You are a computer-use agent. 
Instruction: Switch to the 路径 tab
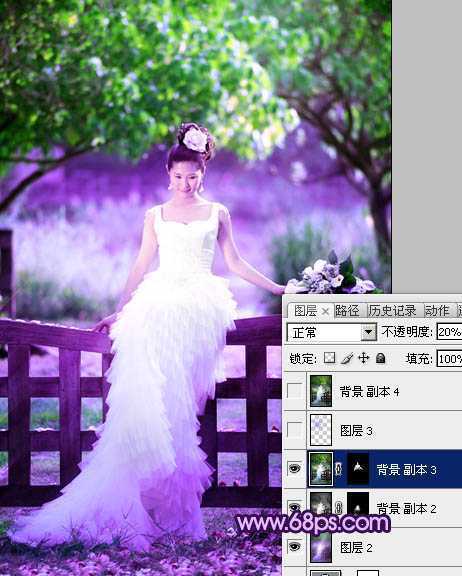click(347, 311)
